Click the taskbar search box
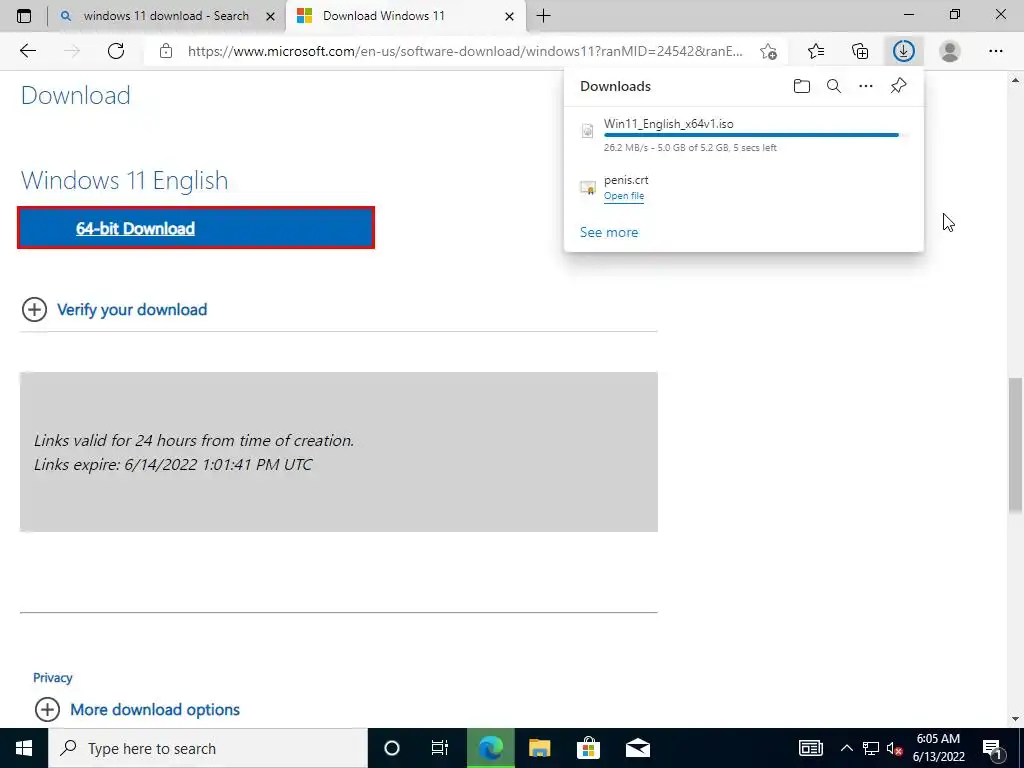1024x768 pixels. pyautogui.click(x=208, y=748)
